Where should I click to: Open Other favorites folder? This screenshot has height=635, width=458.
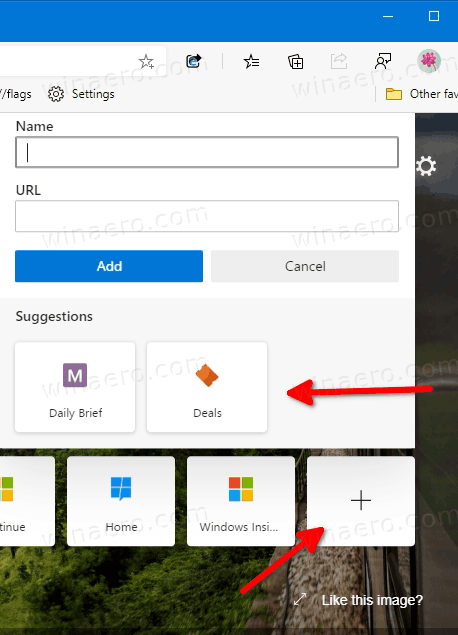422,94
